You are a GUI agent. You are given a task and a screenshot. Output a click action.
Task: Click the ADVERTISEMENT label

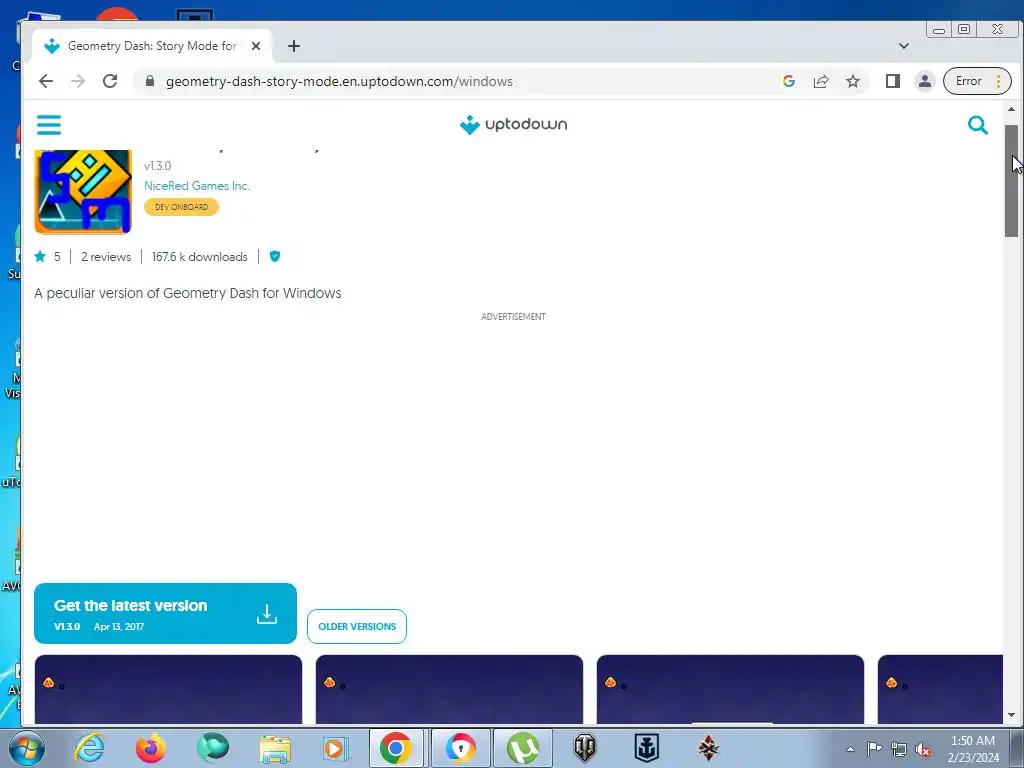coord(513,317)
